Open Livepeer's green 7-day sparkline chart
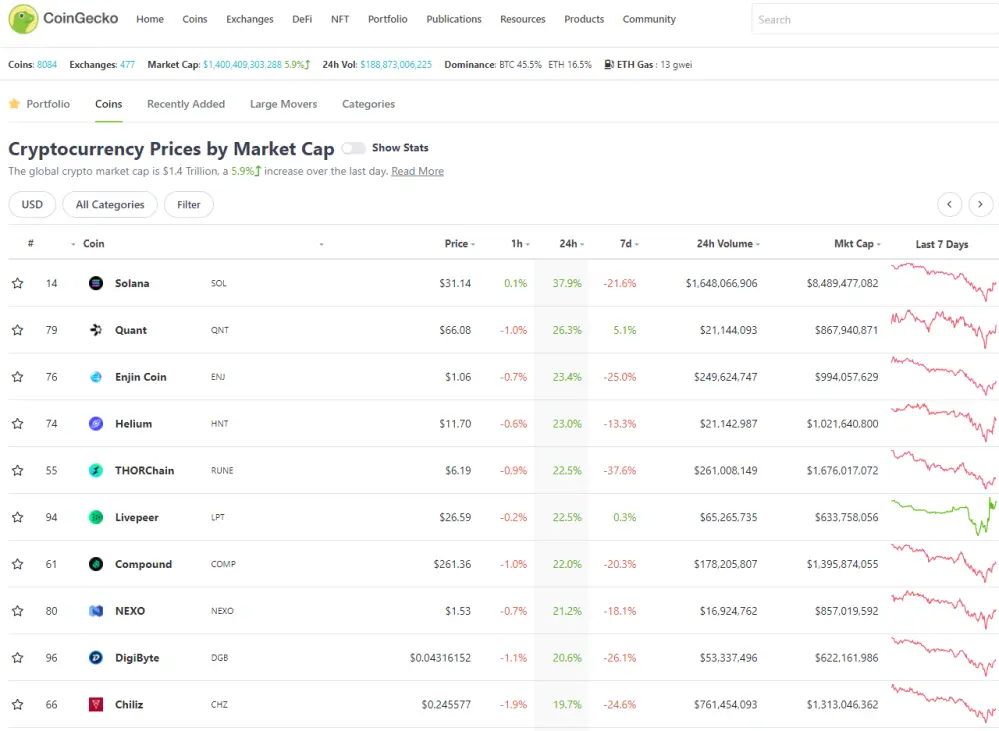Screen dimensions: 999x731 [944, 517]
